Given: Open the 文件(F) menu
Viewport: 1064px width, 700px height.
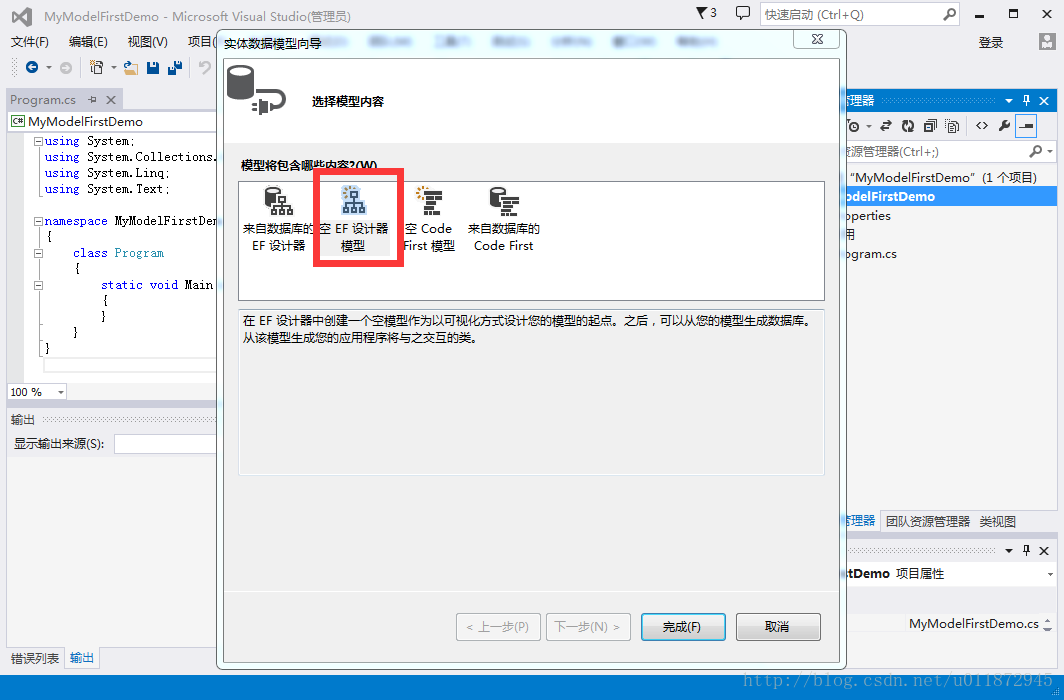Looking at the screenshot, I should point(30,42).
